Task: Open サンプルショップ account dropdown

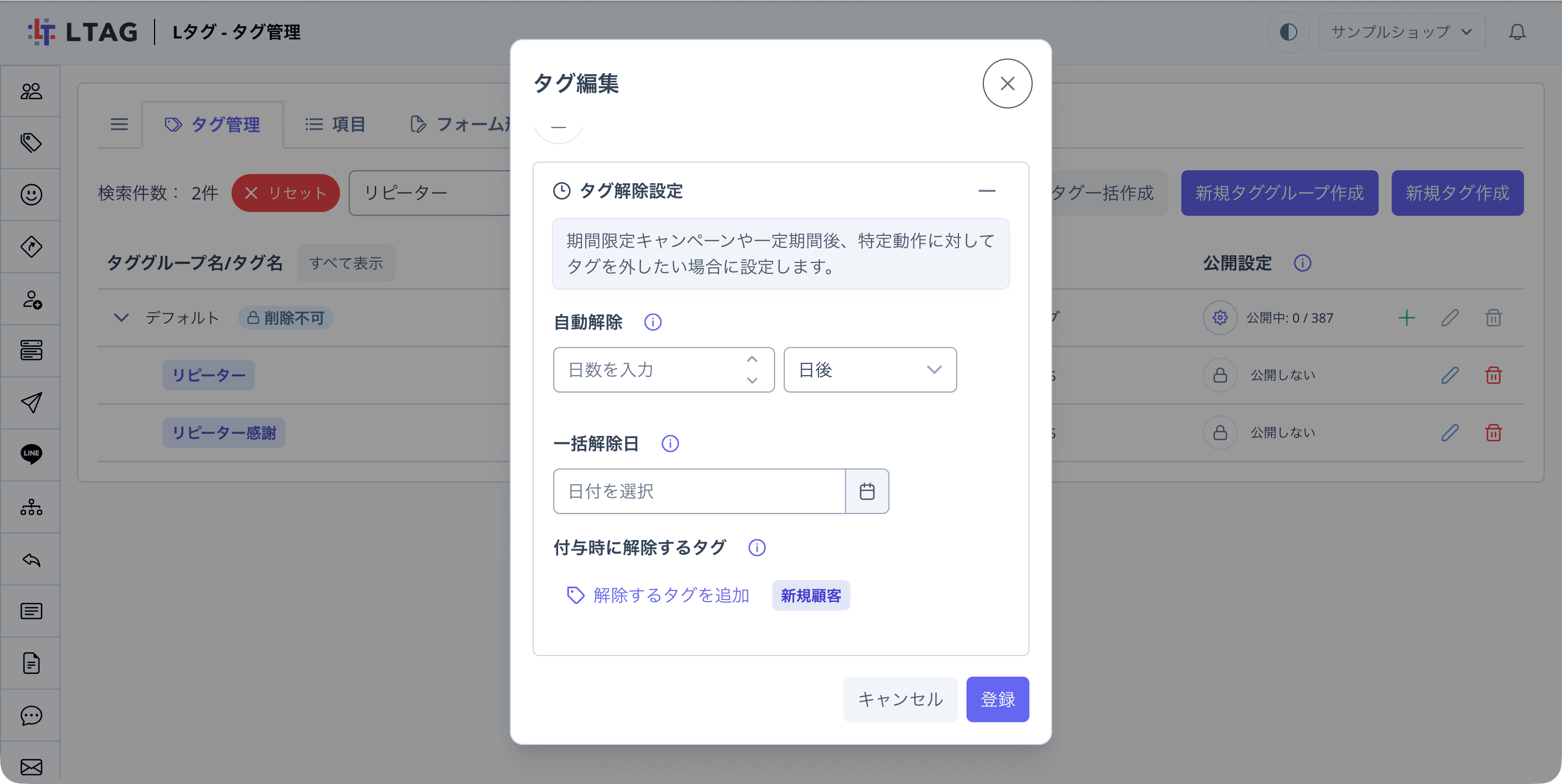Action: [x=1402, y=31]
